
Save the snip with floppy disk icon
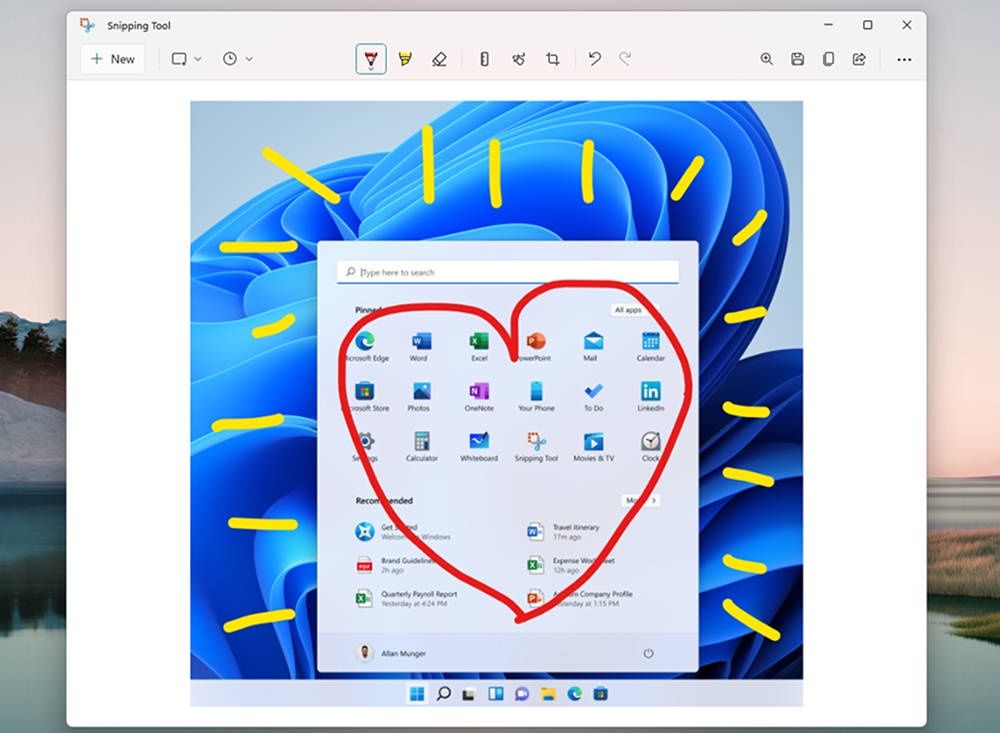[x=797, y=59]
